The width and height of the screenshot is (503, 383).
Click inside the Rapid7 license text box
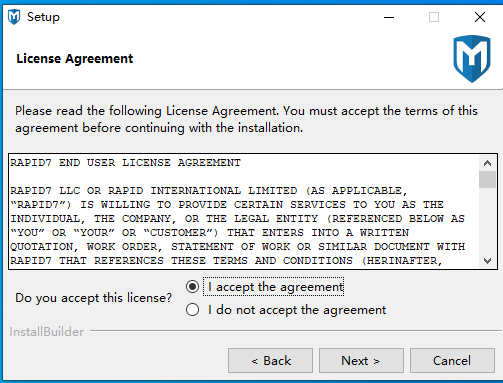pos(244,212)
